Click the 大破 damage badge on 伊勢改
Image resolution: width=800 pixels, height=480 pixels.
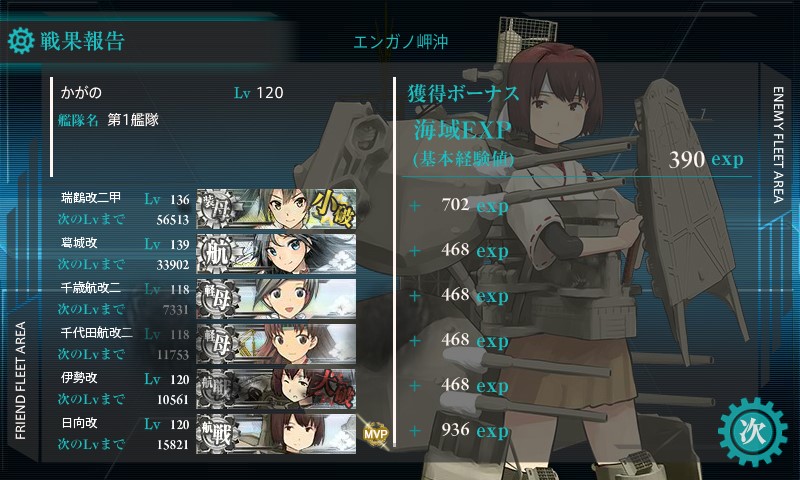(x=333, y=389)
